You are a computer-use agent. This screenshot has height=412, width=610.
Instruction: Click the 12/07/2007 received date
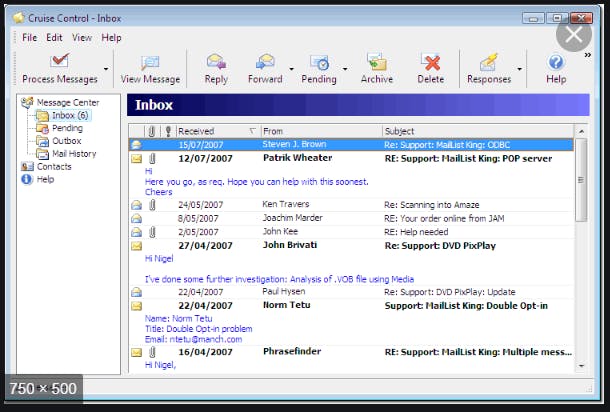(205, 159)
